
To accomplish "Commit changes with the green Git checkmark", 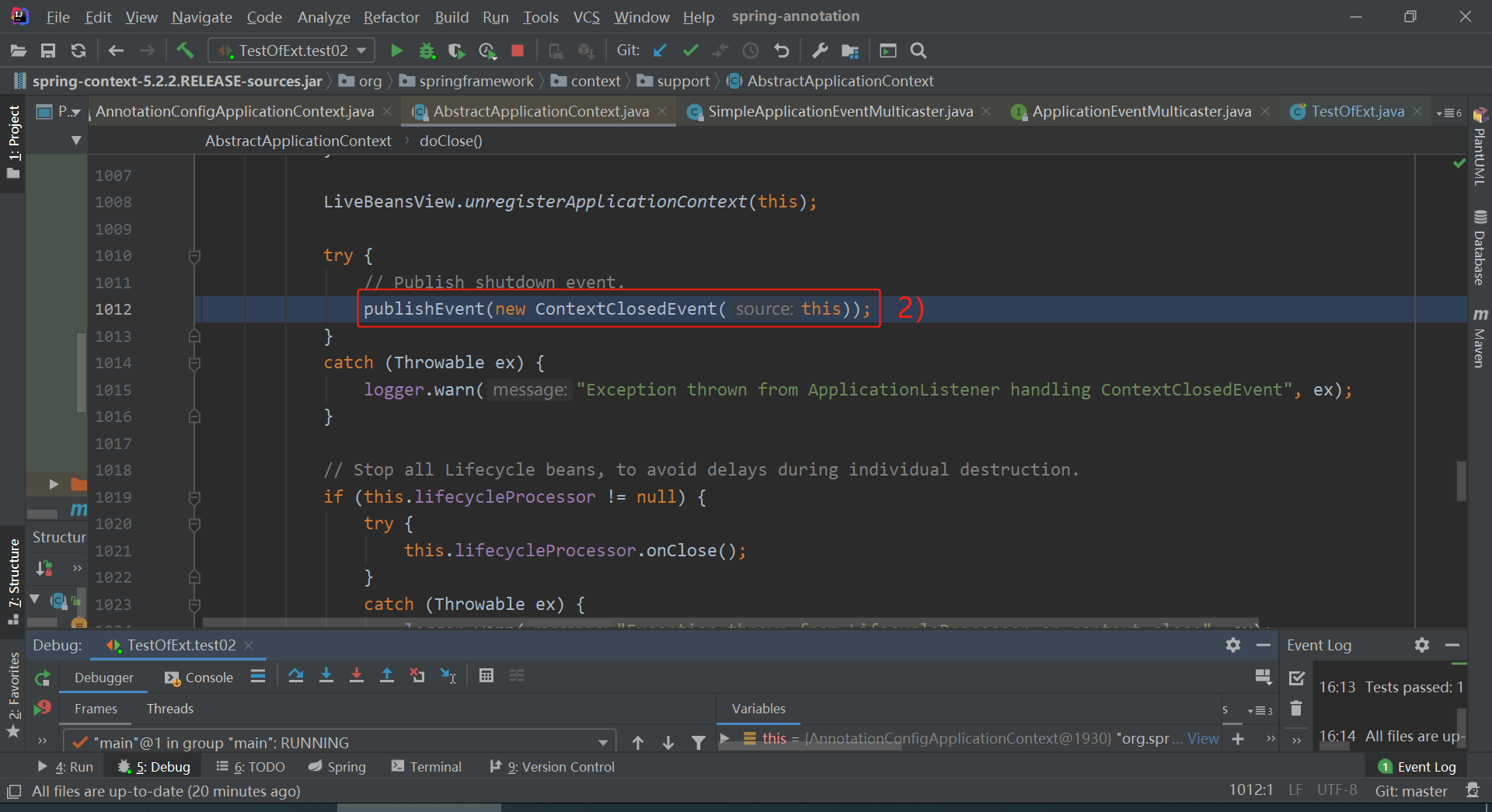I will (x=691, y=51).
